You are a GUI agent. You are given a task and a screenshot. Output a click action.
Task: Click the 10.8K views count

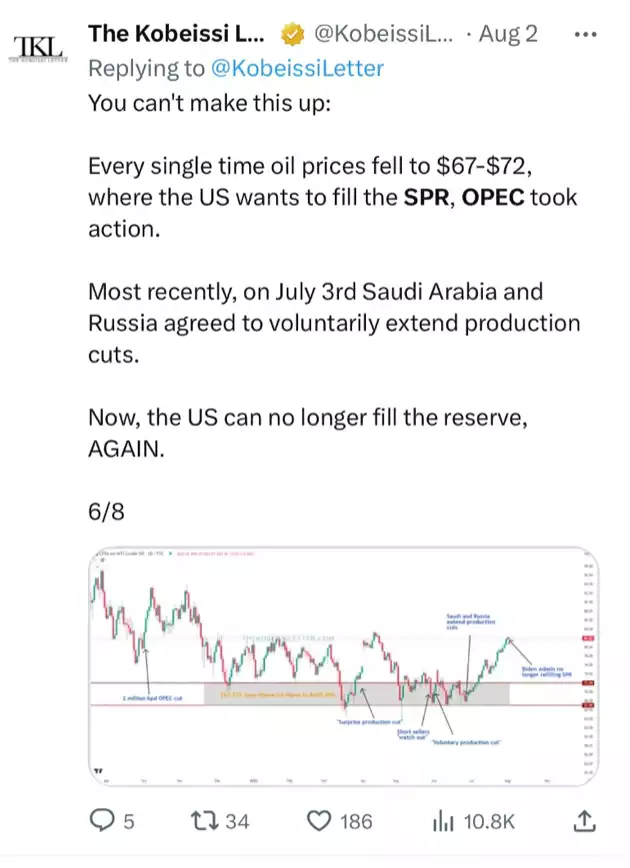pyautogui.click(x=487, y=821)
